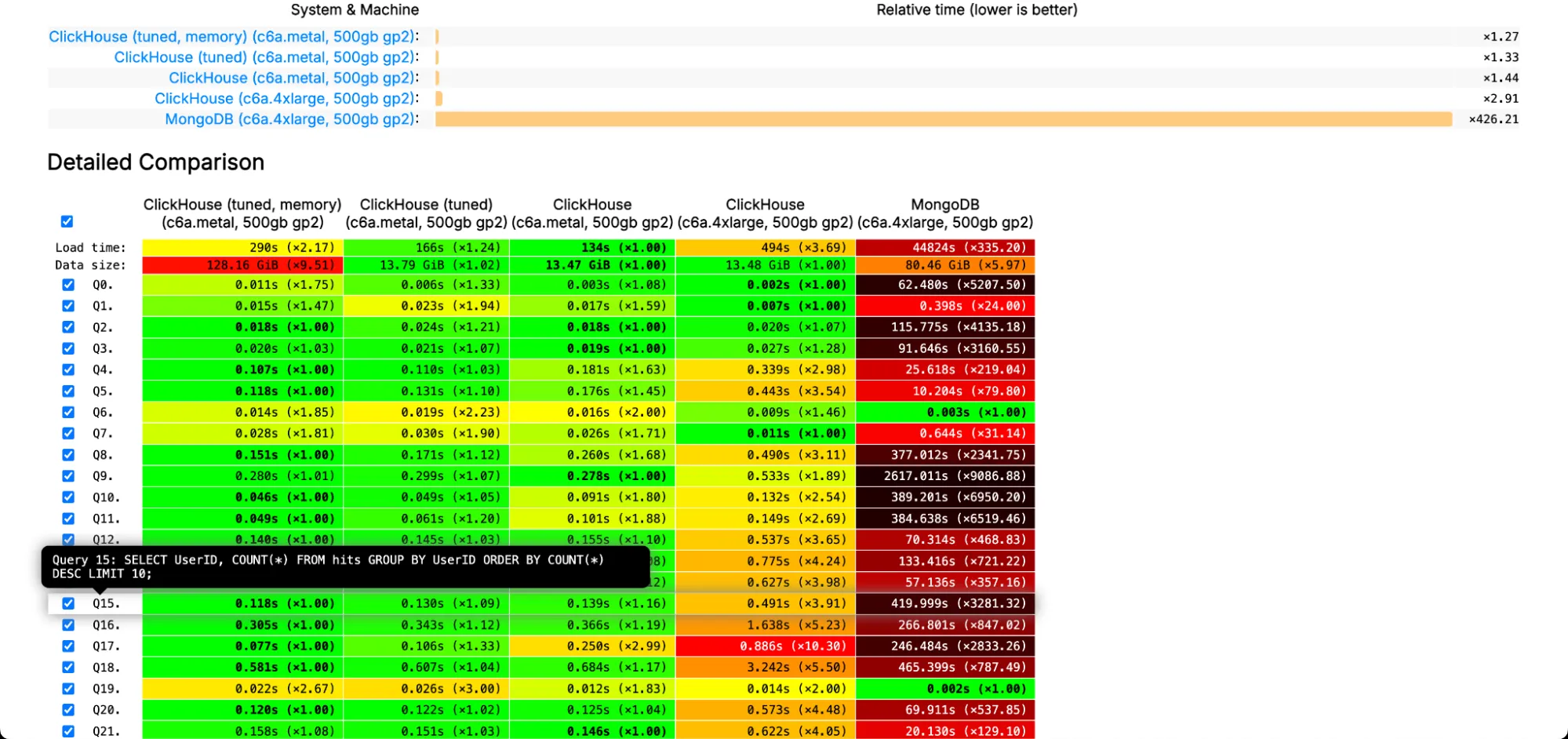
Task: Uncheck the Q6 query checkbox
Action: pyautogui.click(x=68, y=413)
